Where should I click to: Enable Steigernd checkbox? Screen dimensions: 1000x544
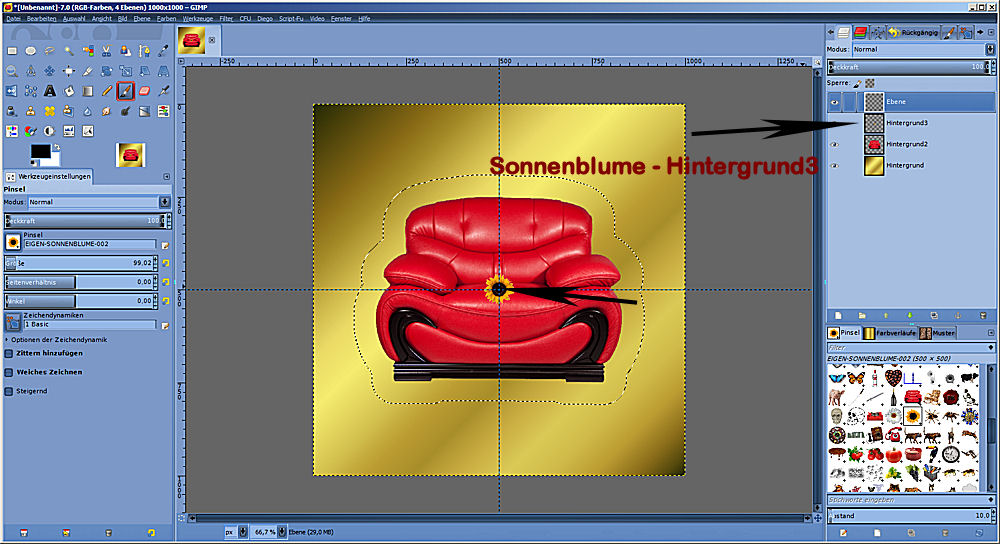pyautogui.click(x=9, y=392)
